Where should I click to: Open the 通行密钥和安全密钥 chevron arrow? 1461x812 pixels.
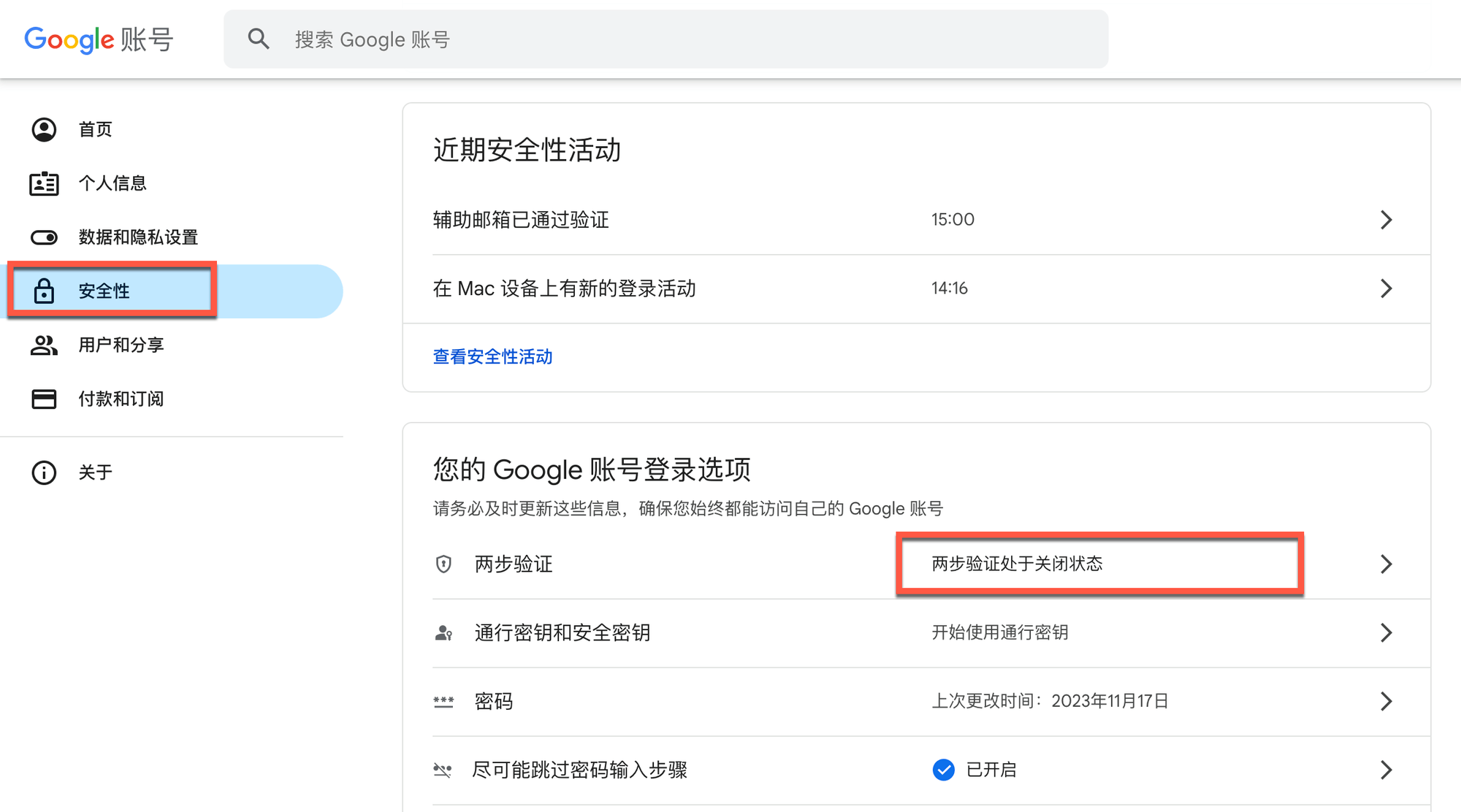(1386, 632)
